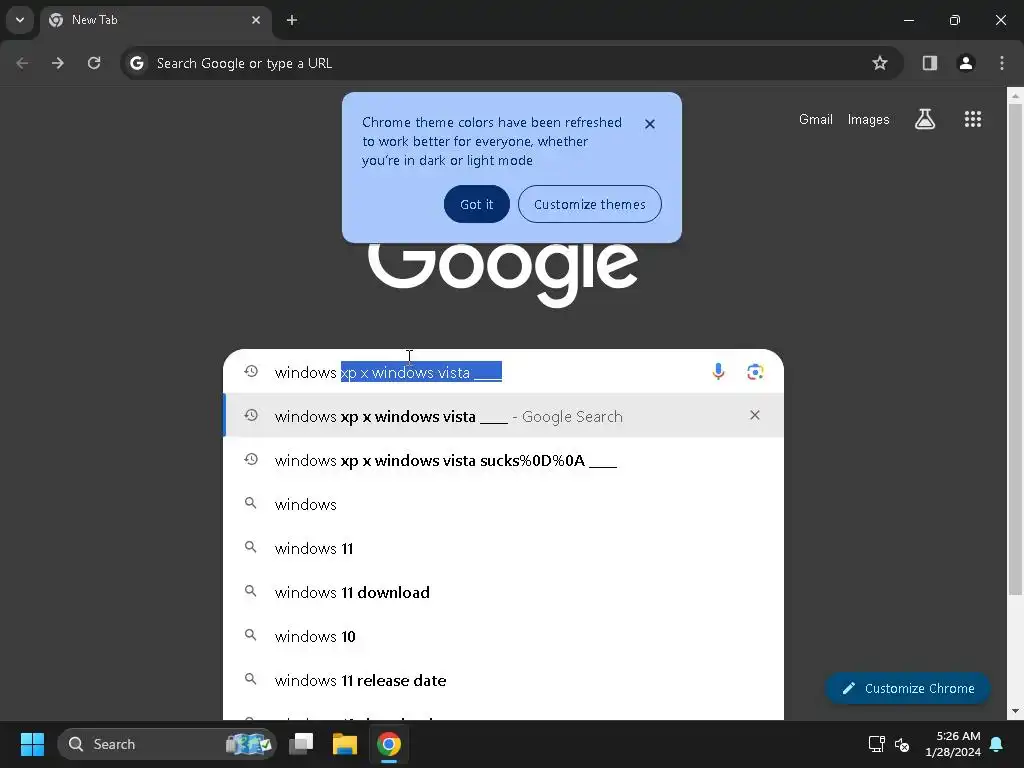Screen dimensions: 1024x768
Task: Open network status tray icon
Action: coord(876,744)
